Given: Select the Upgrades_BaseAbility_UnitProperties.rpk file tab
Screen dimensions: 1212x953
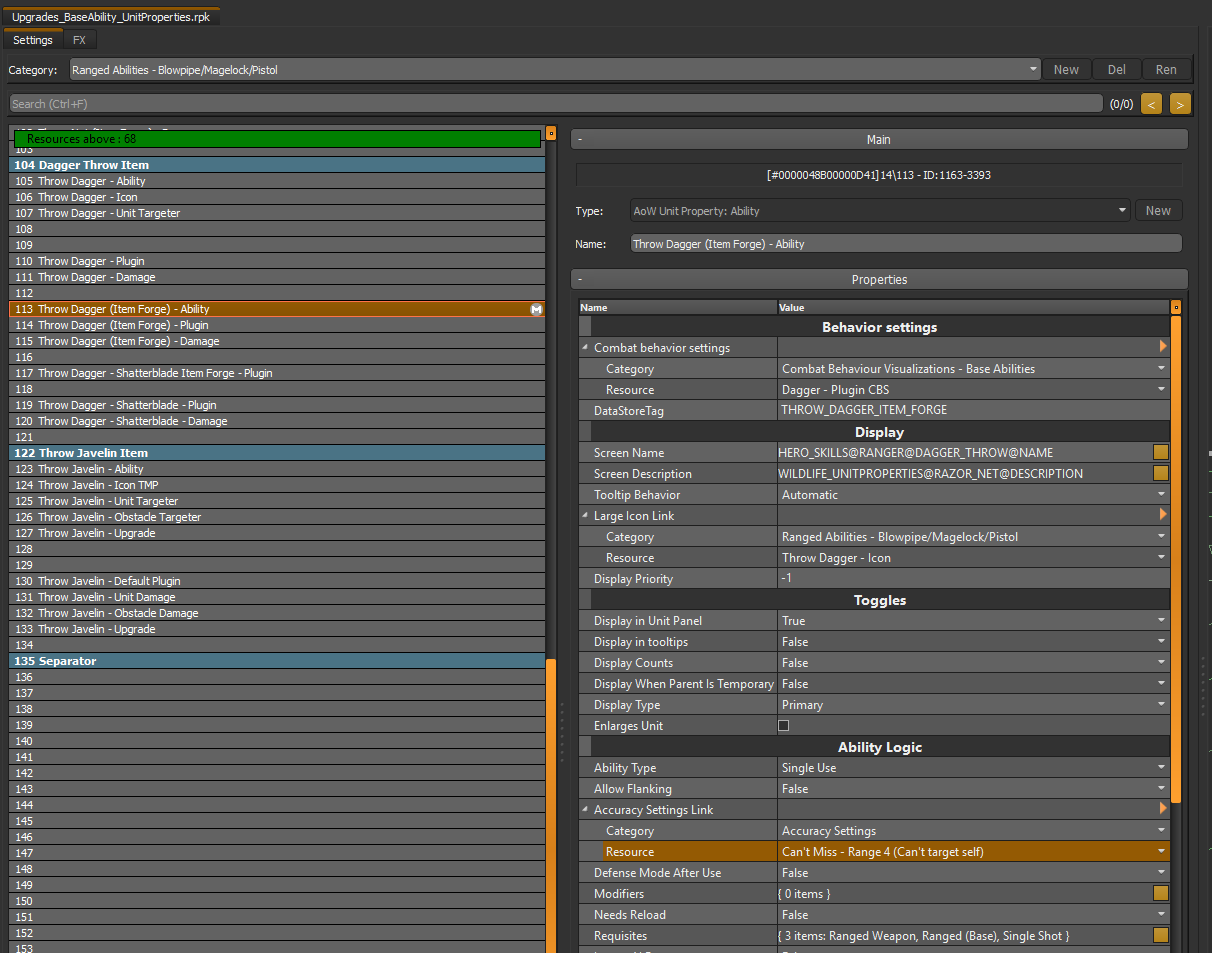Looking at the screenshot, I should pyautogui.click(x=111, y=17).
